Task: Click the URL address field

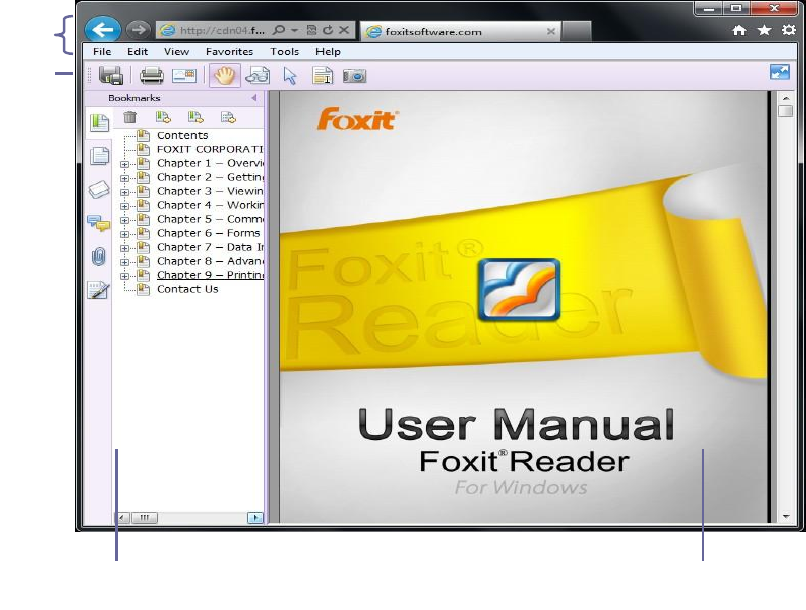Action: tap(222, 30)
